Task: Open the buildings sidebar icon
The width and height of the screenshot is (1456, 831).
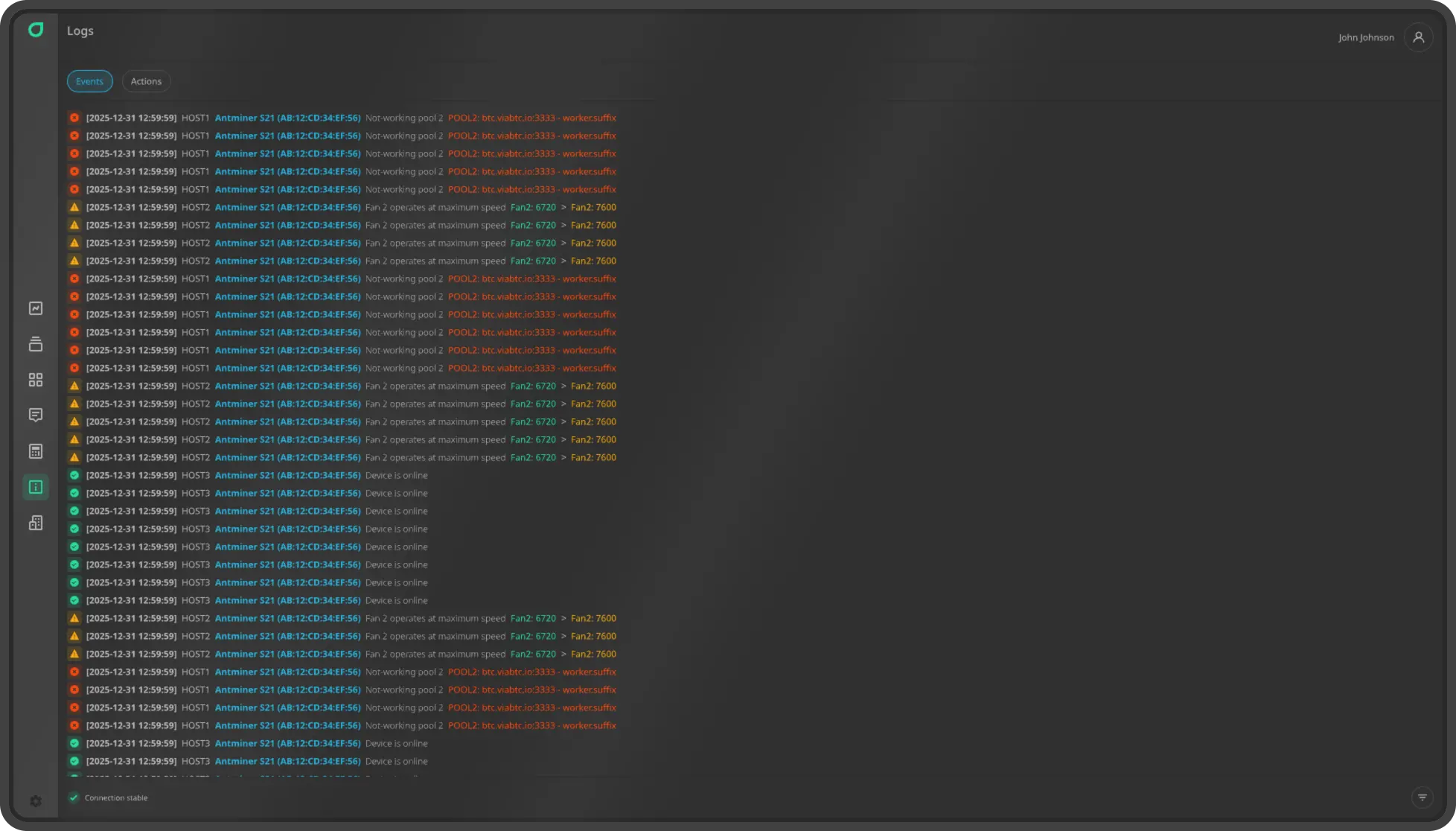Action: (x=36, y=523)
